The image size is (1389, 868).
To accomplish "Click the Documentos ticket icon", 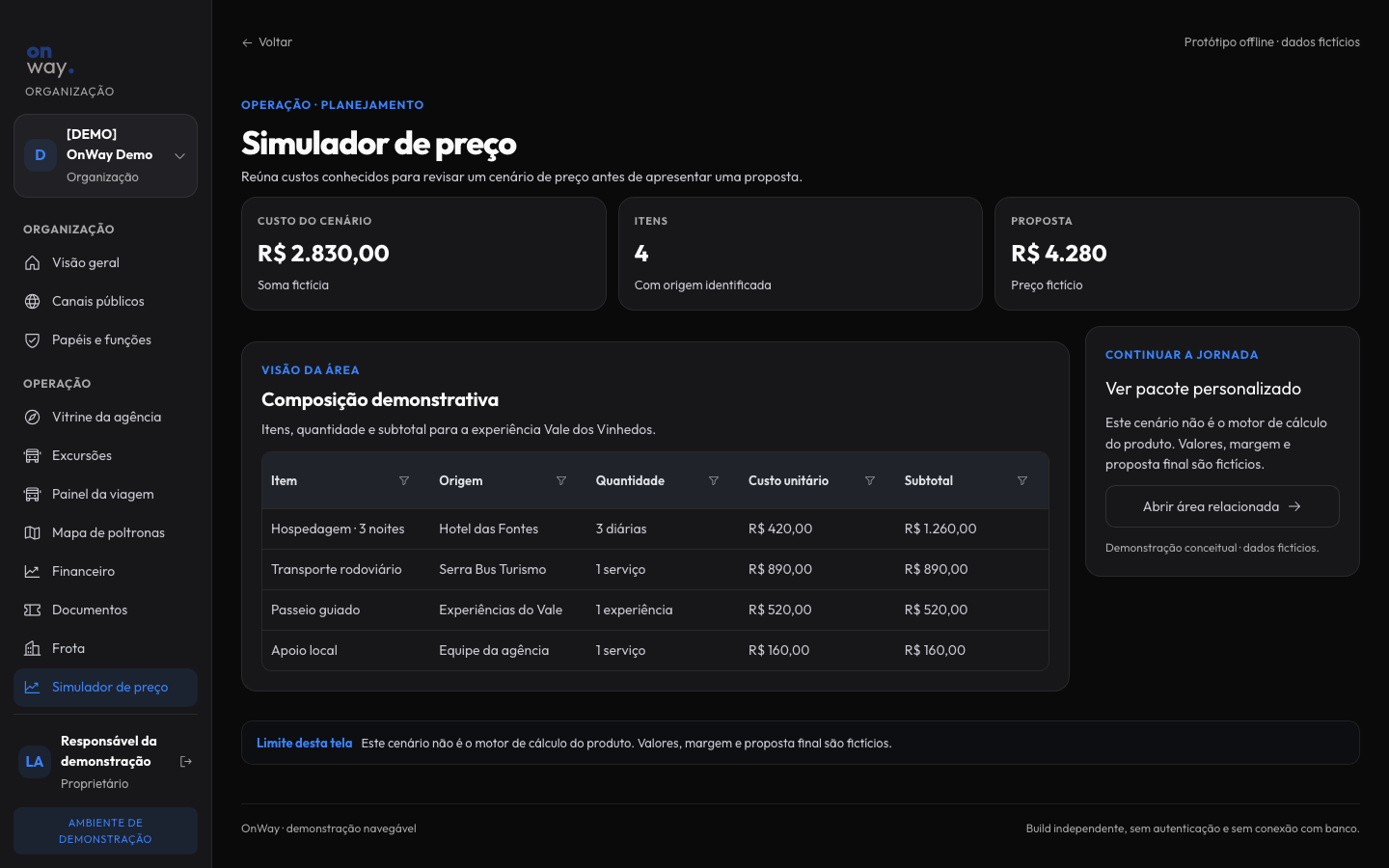I will 32,610.
